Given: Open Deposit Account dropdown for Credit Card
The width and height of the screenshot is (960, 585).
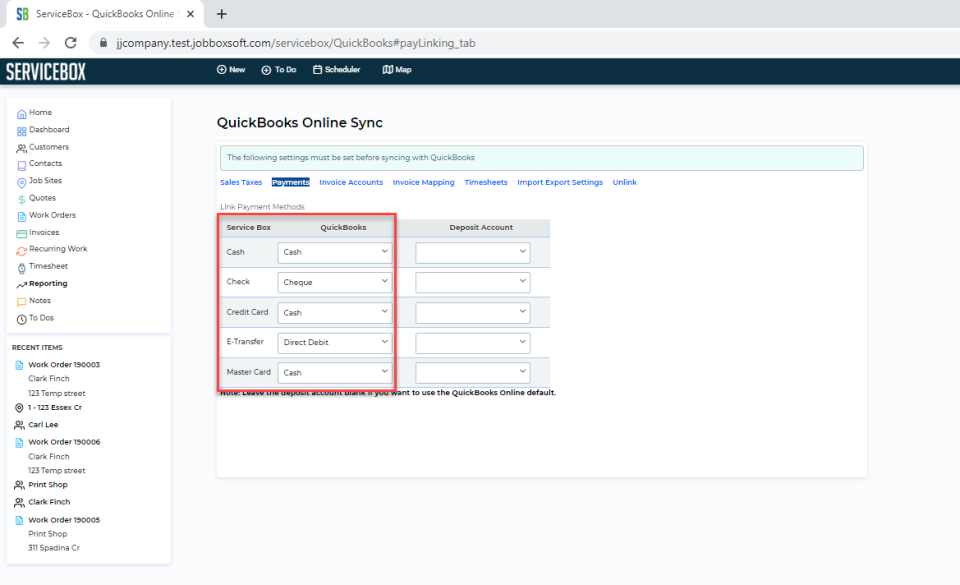Looking at the screenshot, I should point(473,313).
